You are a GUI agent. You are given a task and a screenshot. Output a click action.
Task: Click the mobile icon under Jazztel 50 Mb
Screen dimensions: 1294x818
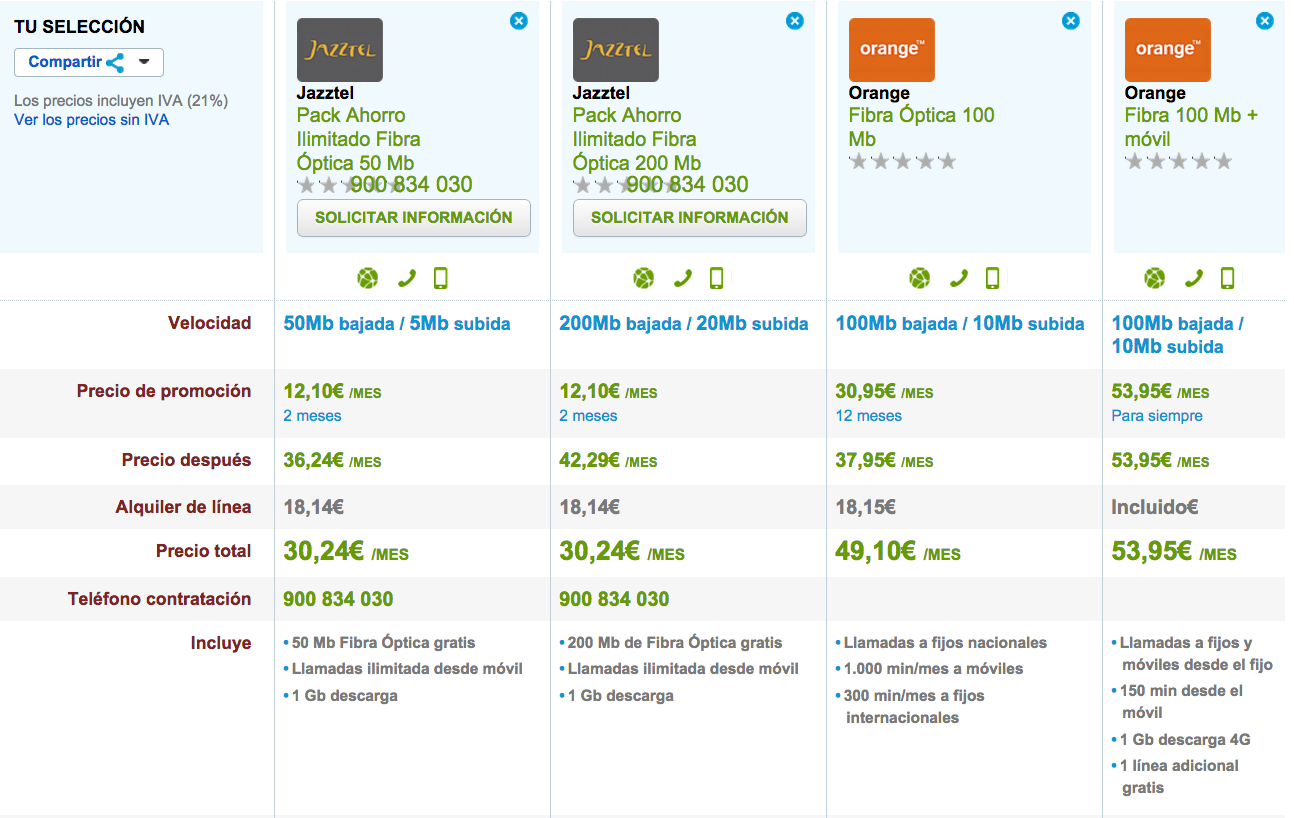tap(440, 278)
